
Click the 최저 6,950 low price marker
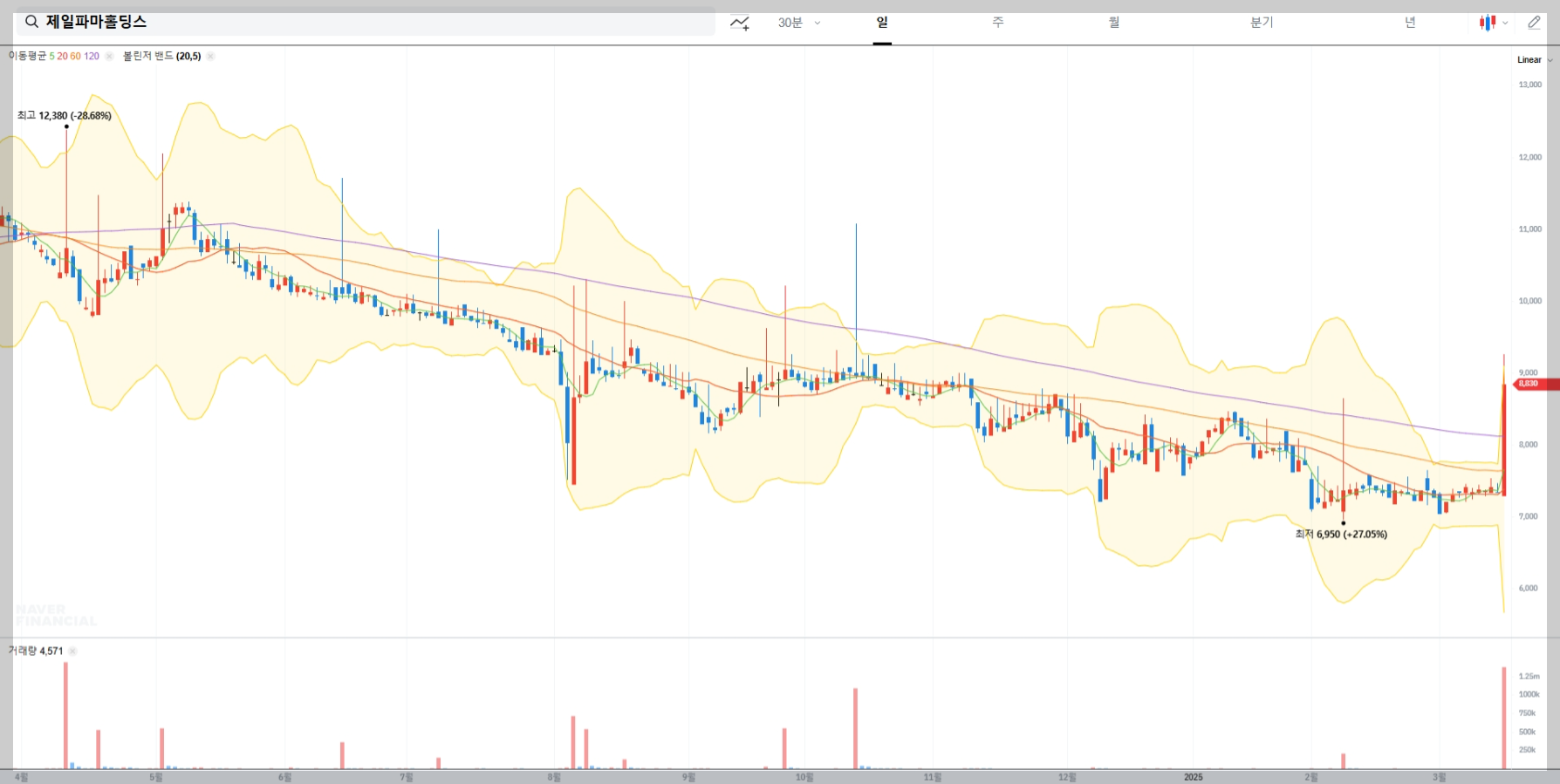(1341, 534)
